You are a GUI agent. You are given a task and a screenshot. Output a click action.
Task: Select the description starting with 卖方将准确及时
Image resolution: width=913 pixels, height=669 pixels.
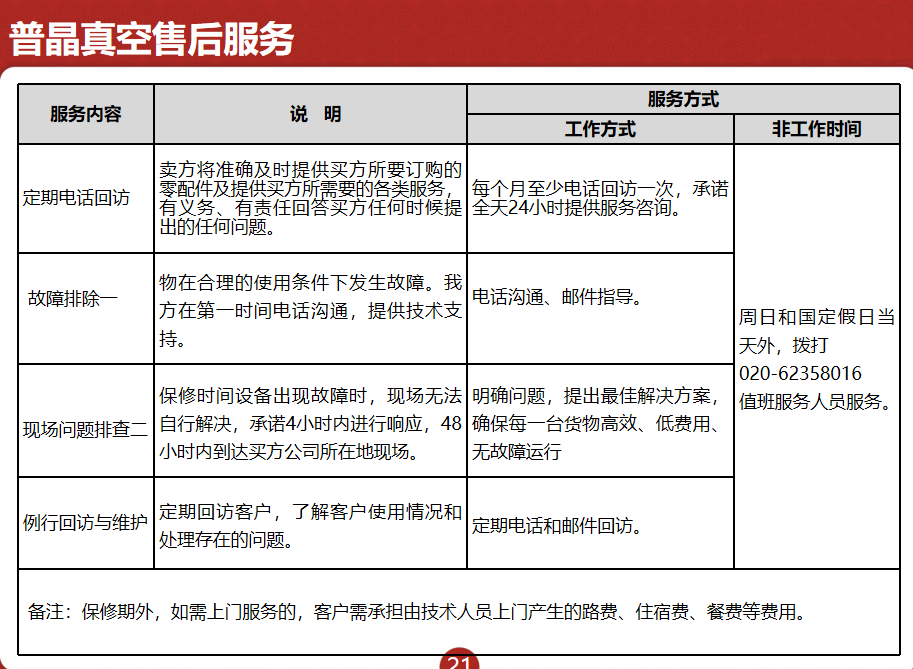tap(310, 198)
